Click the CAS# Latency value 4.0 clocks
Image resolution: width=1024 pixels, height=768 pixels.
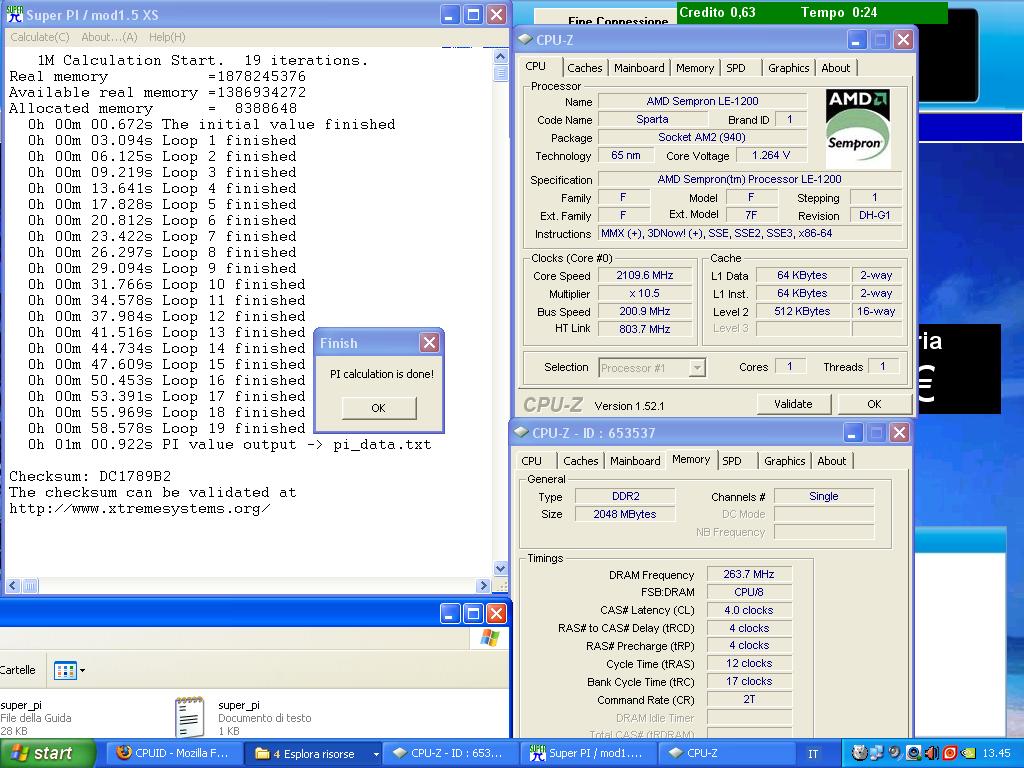click(x=749, y=610)
